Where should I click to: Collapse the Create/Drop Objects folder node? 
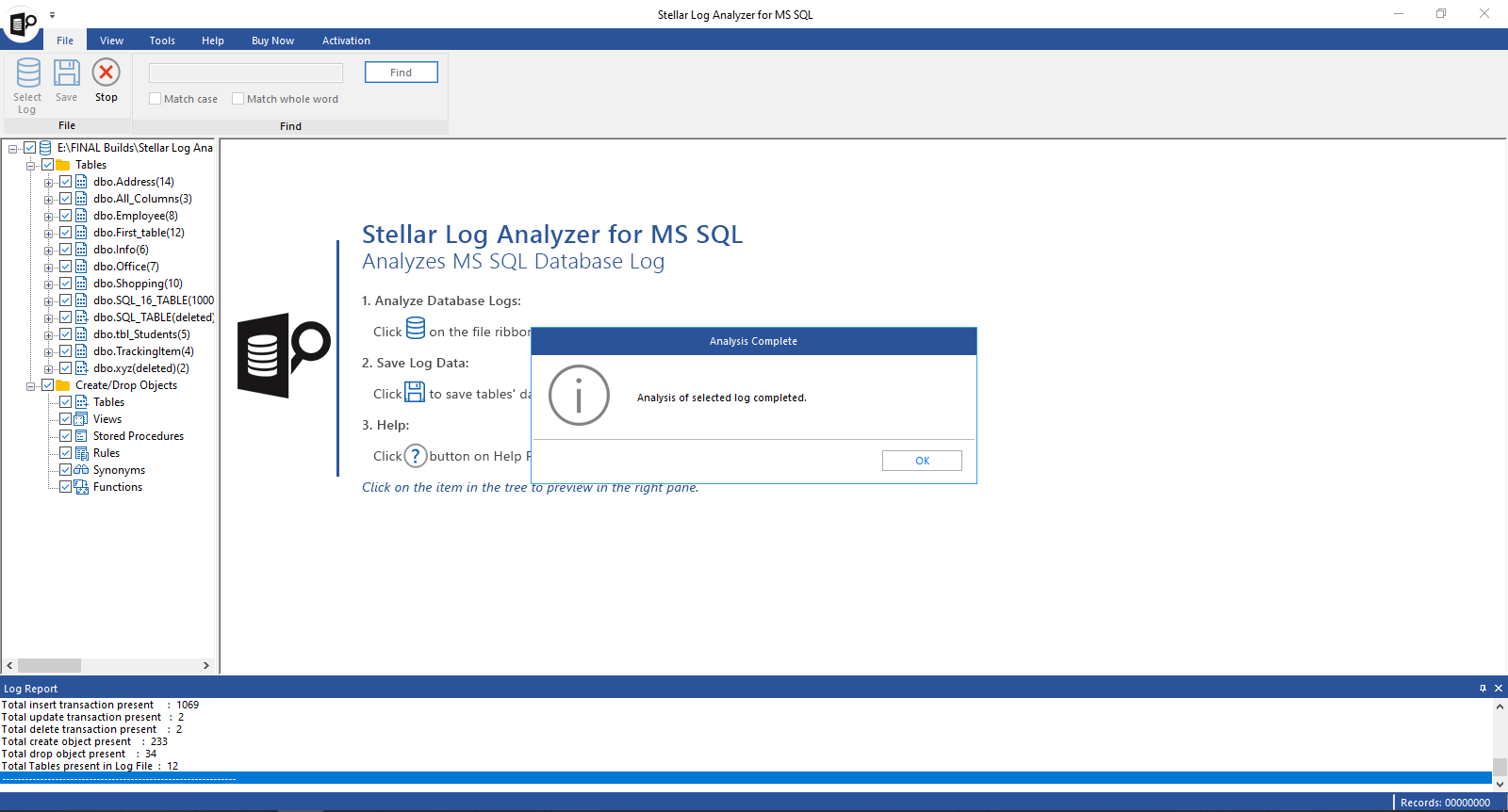point(31,386)
